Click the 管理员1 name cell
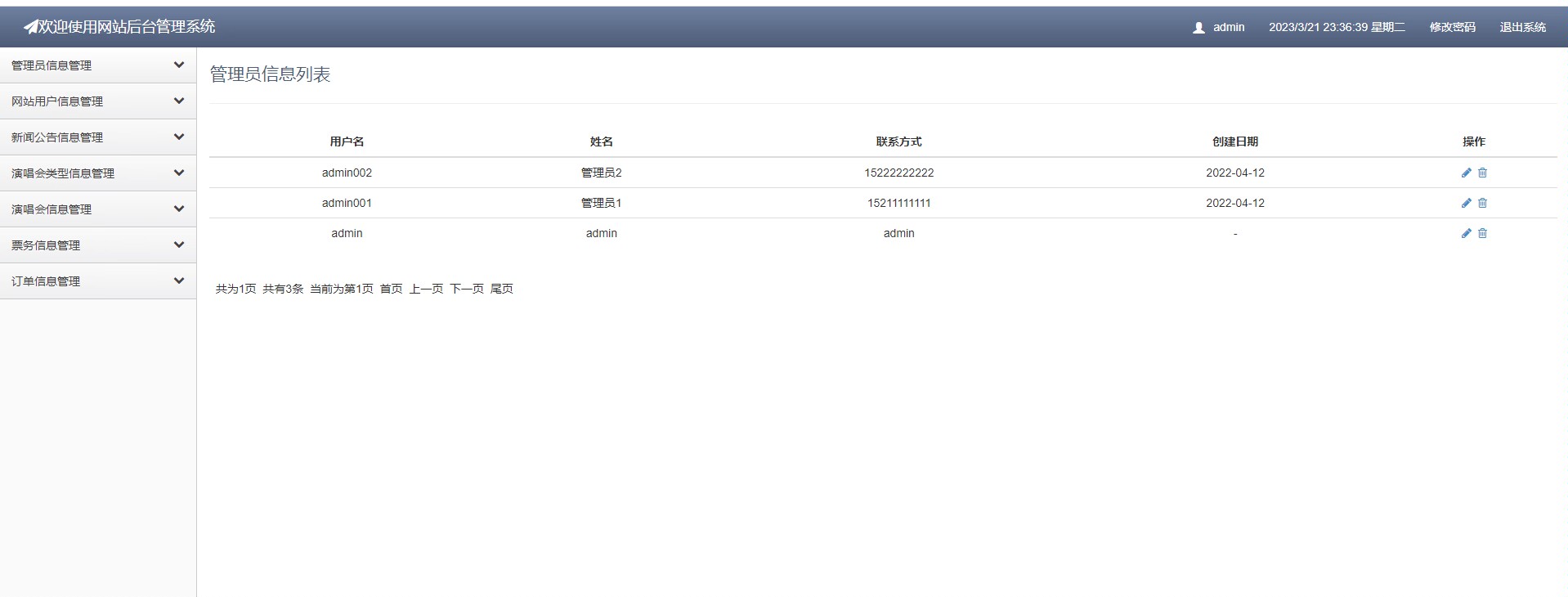The image size is (1568, 597). pos(602,203)
